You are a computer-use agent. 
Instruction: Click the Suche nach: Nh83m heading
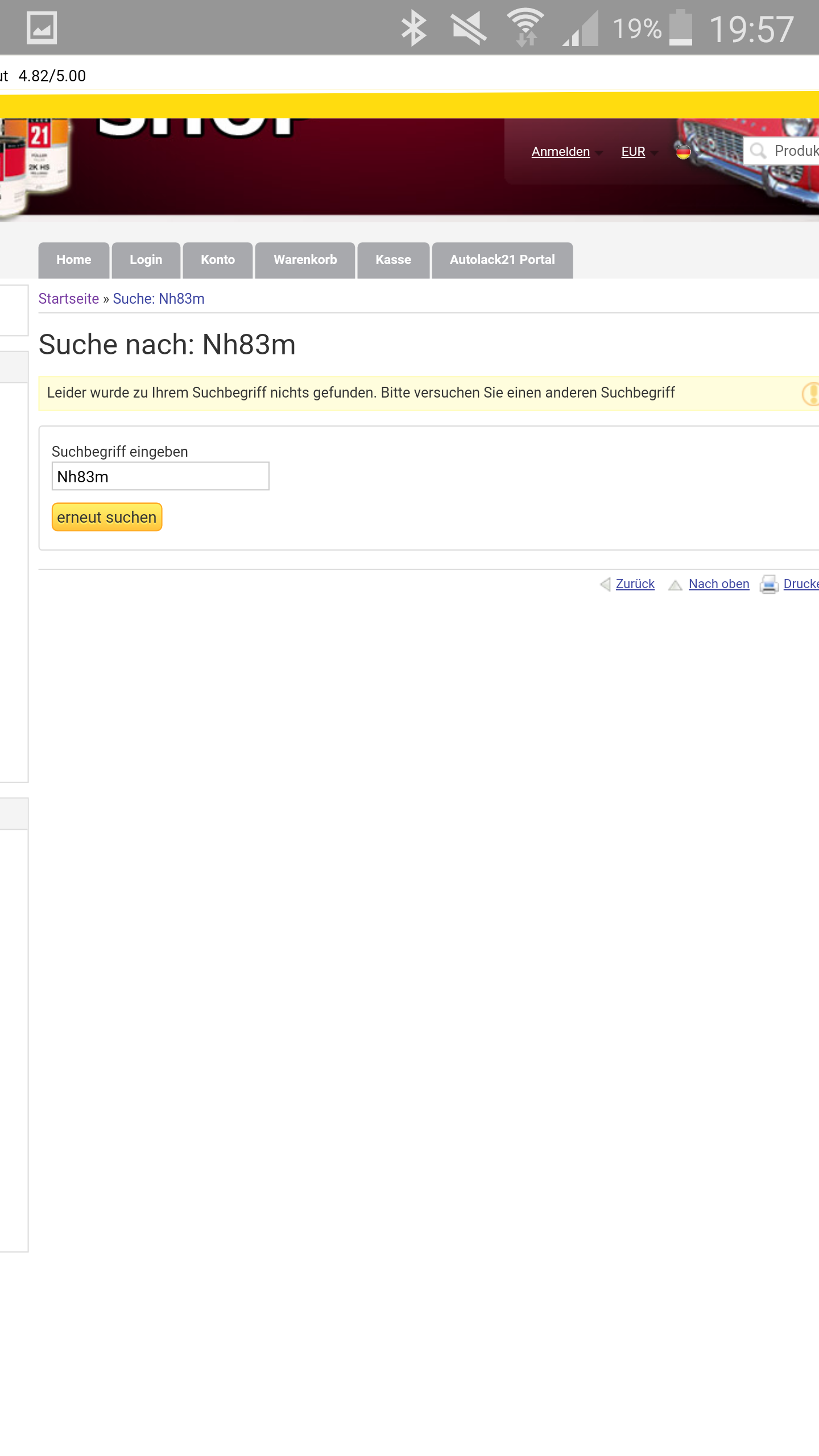pos(167,345)
